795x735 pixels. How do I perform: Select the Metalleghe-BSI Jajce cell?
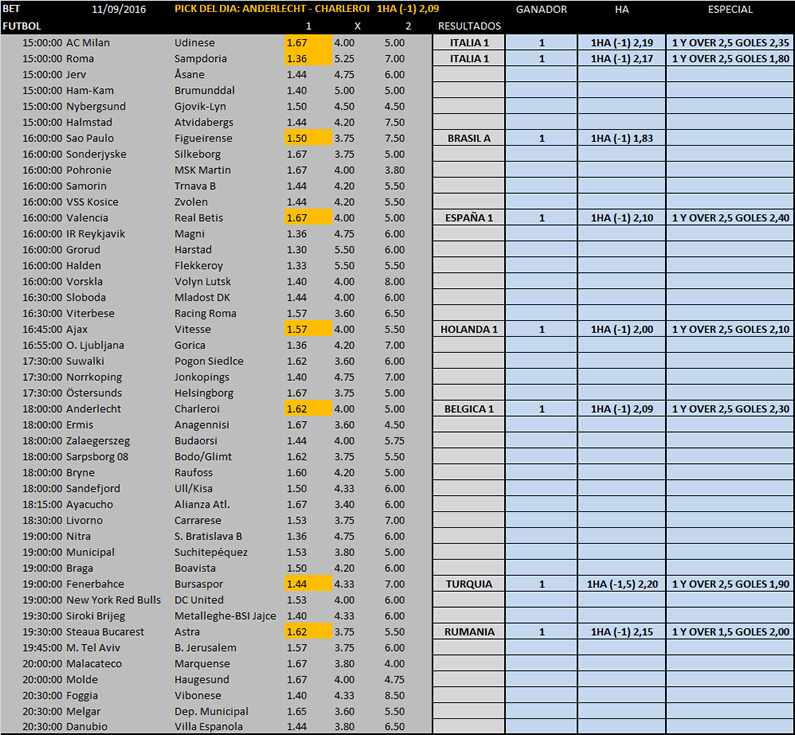pos(225,616)
